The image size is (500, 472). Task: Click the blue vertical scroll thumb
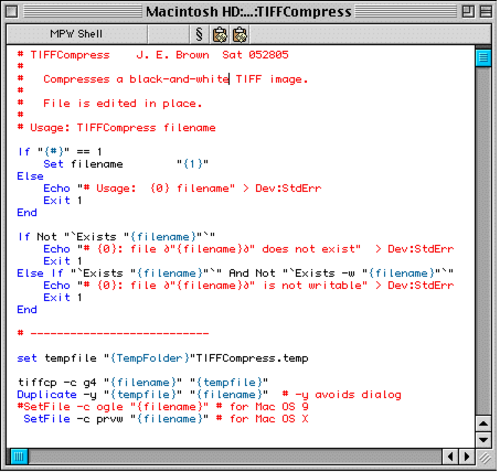click(x=483, y=58)
